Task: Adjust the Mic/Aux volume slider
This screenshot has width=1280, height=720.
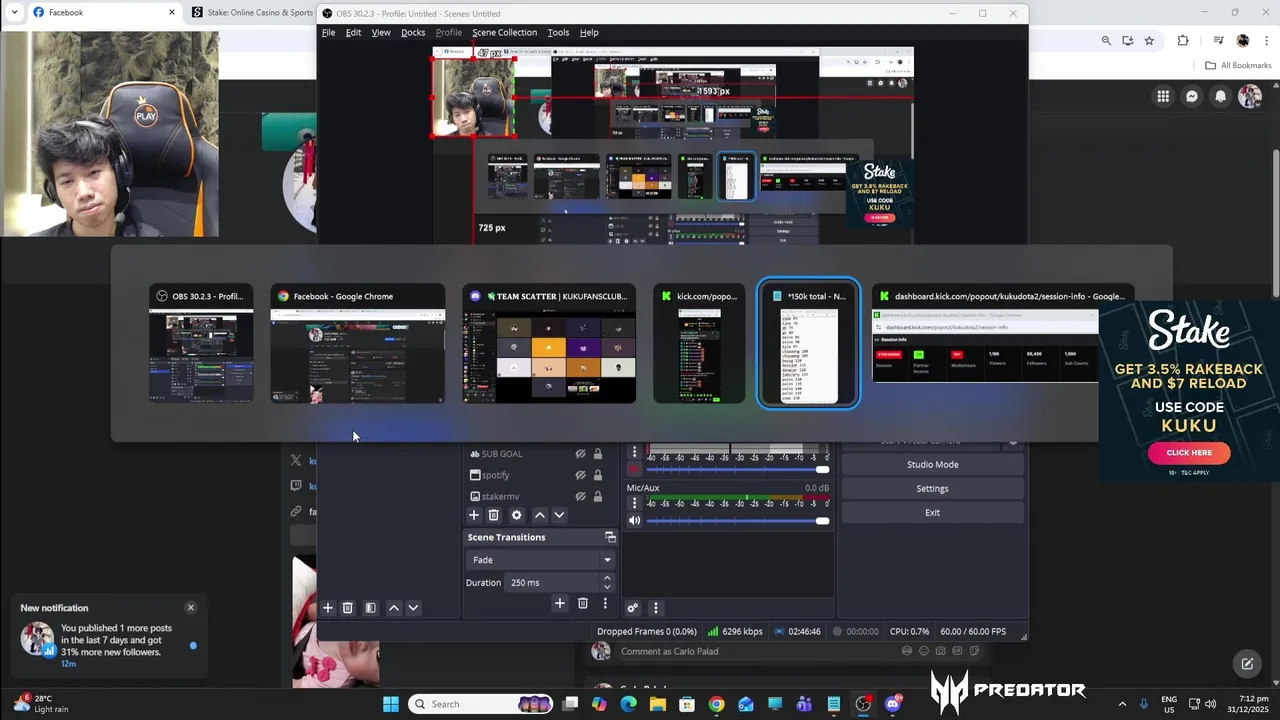Action: coord(739,520)
